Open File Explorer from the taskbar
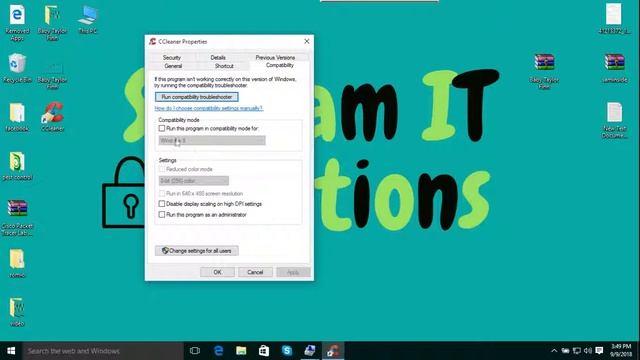The width and height of the screenshot is (640, 360). [241, 351]
